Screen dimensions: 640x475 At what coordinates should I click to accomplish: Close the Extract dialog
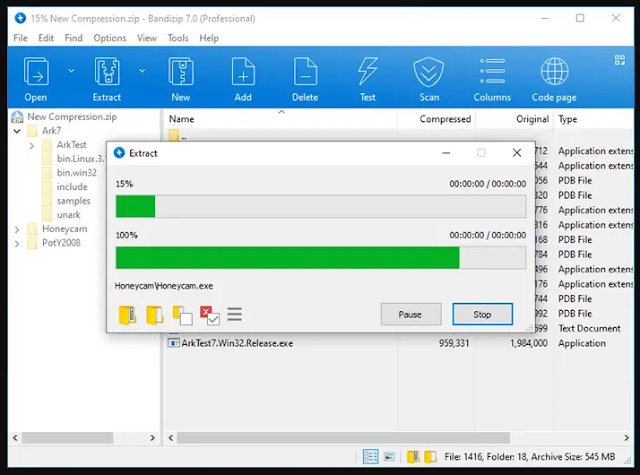517,153
